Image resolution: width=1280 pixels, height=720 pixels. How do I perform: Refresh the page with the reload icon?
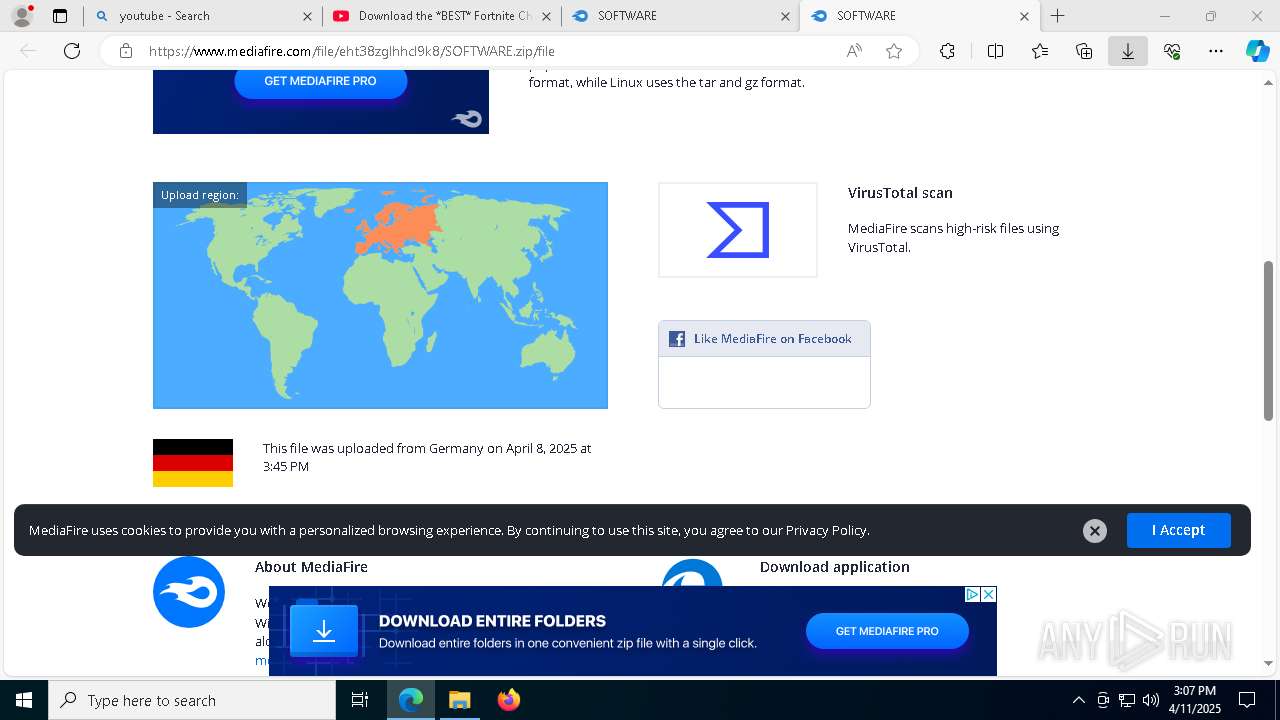click(72, 51)
